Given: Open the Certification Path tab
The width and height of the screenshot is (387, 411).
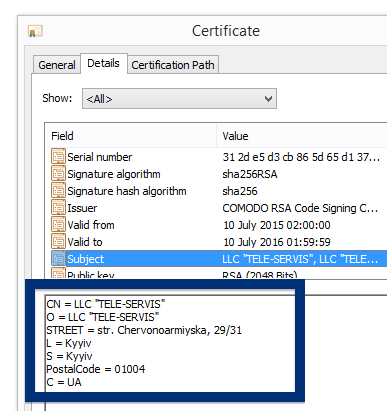Looking at the screenshot, I should (x=173, y=65).
